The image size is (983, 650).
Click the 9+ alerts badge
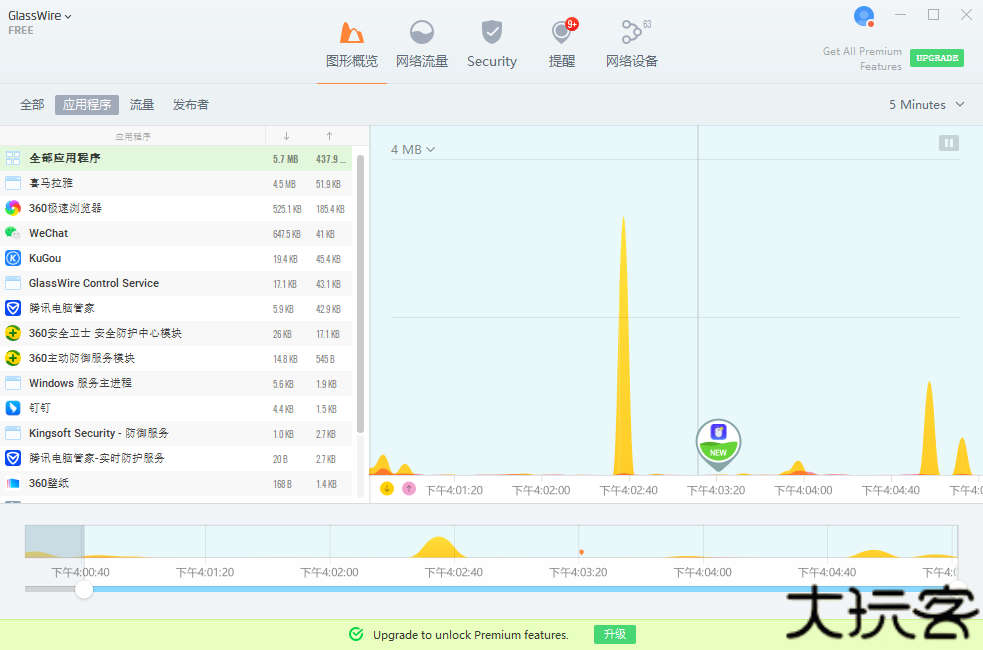pos(572,24)
